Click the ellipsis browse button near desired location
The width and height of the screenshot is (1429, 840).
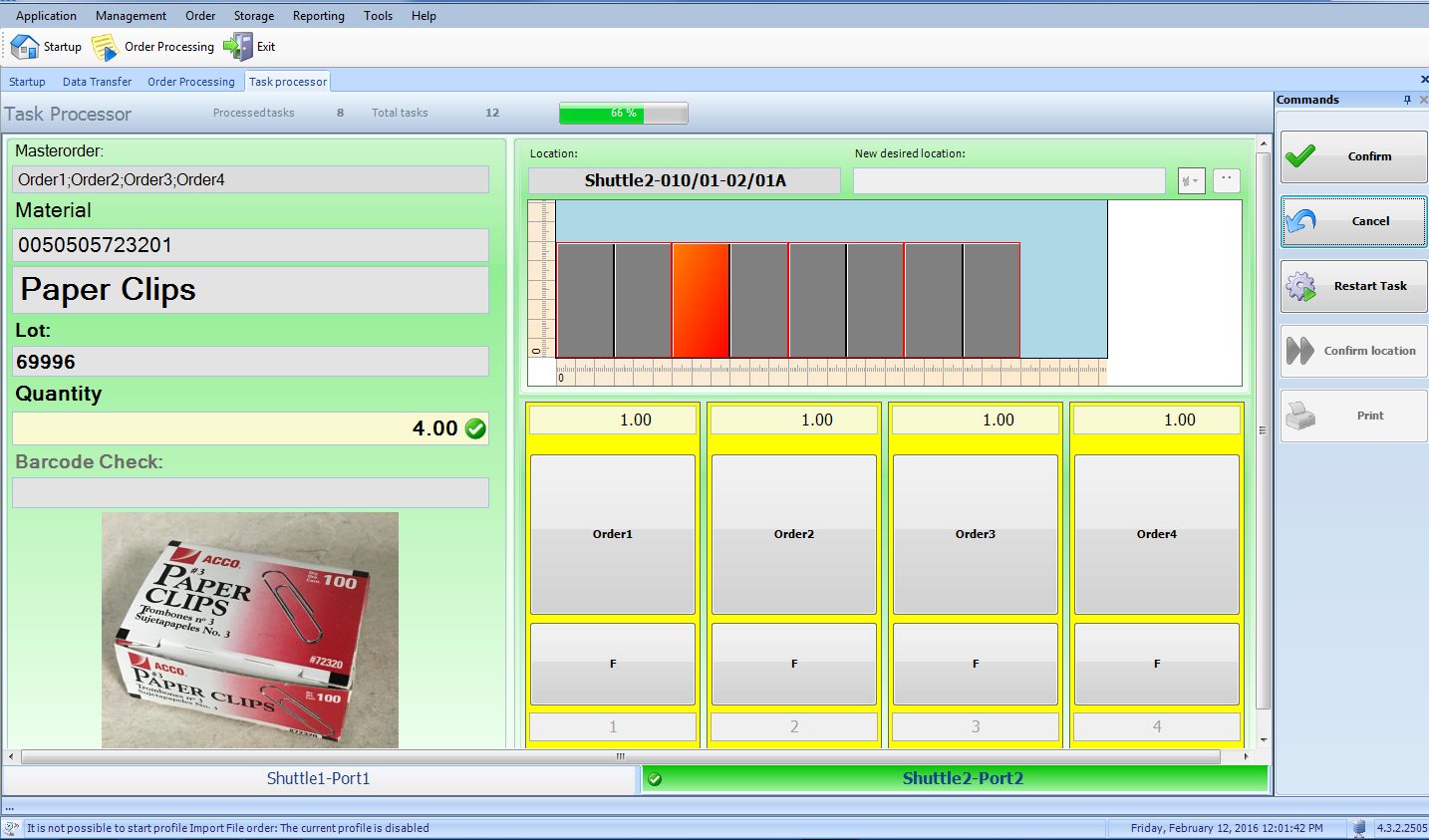pos(1226,179)
